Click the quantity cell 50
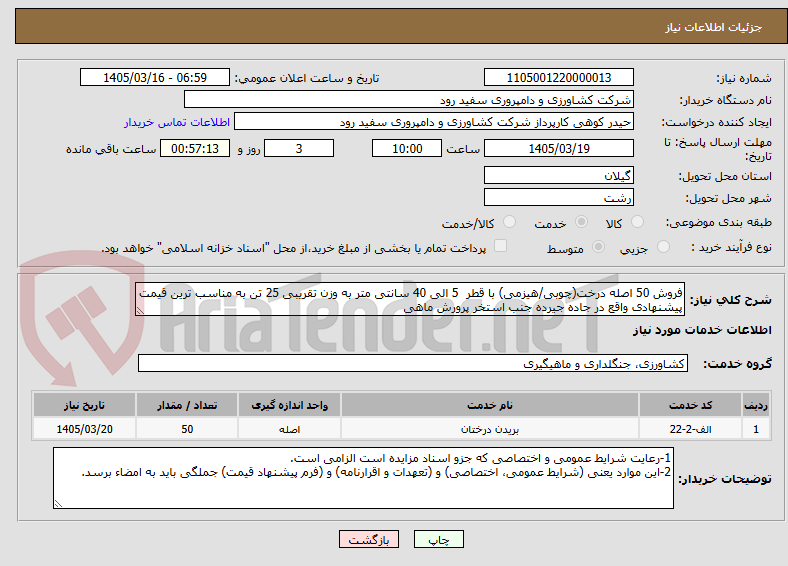The image size is (788, 566). pyautogui.click(x=187, y=429)
